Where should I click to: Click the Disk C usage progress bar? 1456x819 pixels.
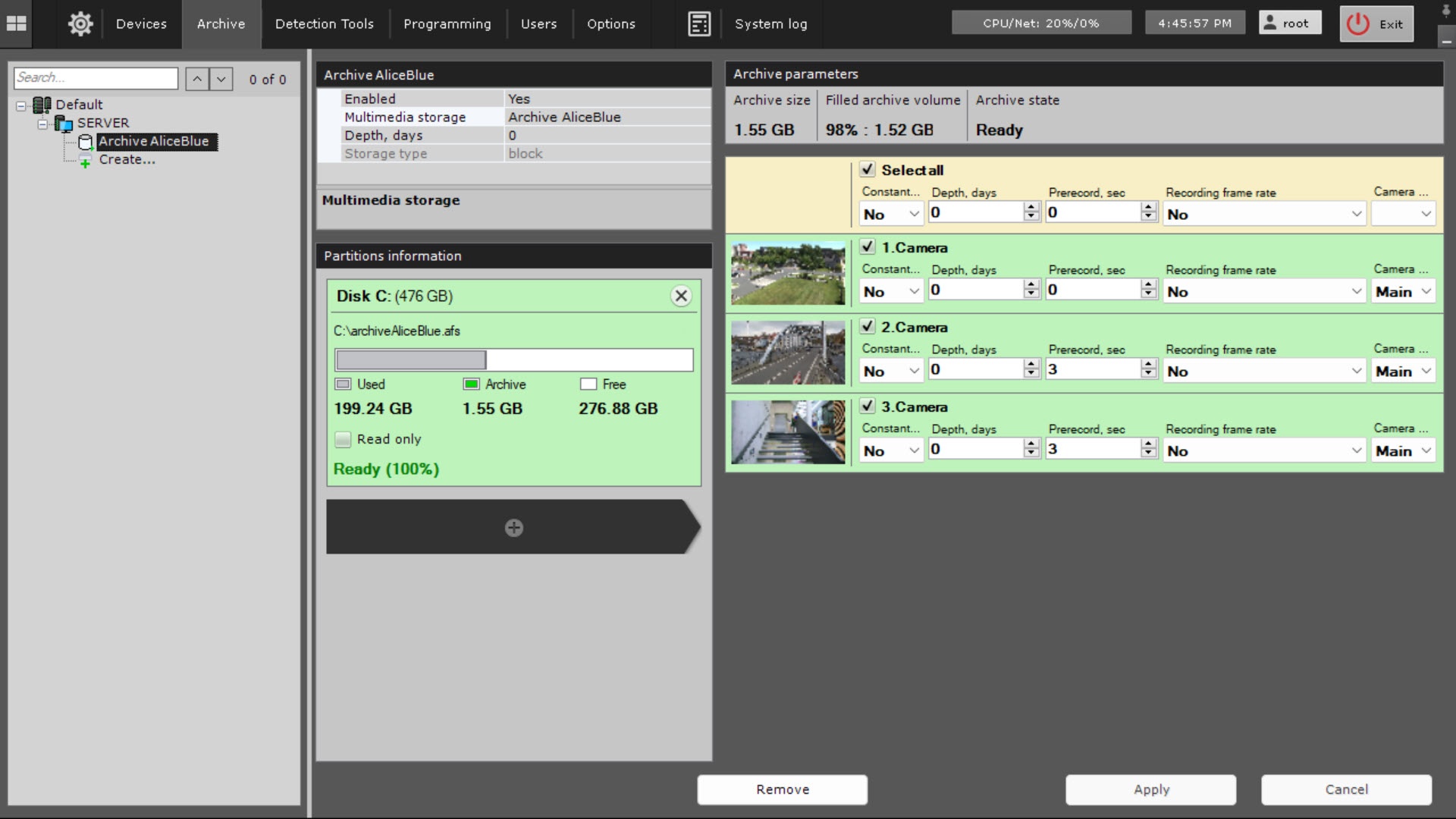513,359
